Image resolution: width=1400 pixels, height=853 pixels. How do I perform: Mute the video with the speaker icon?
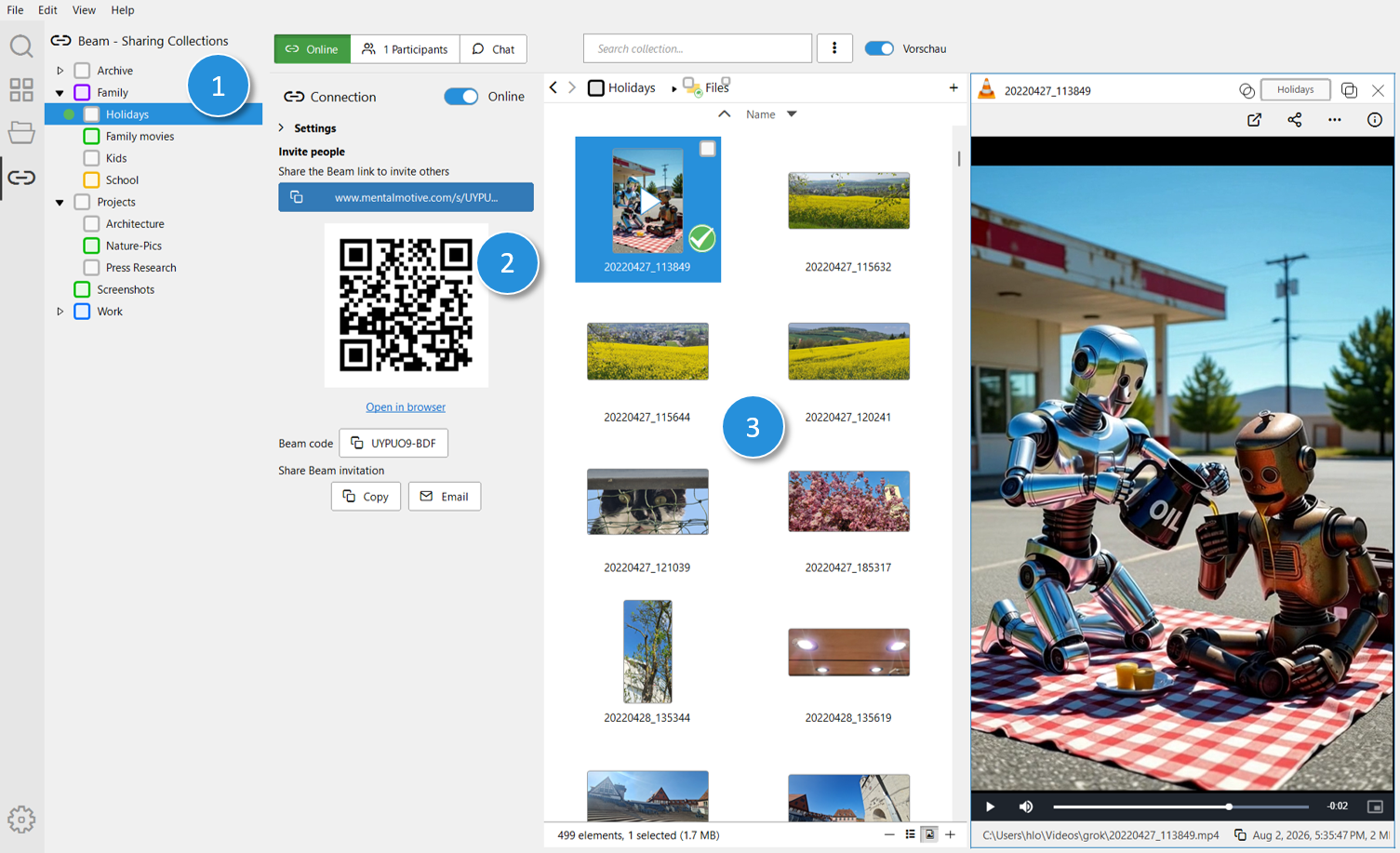coord(1026,806)
